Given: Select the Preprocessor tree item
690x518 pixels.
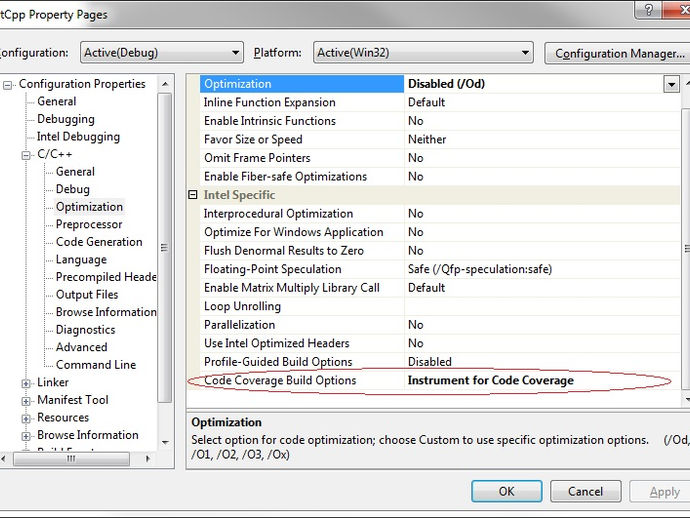Looking at the screenshot, I should [x=89, y=224].
